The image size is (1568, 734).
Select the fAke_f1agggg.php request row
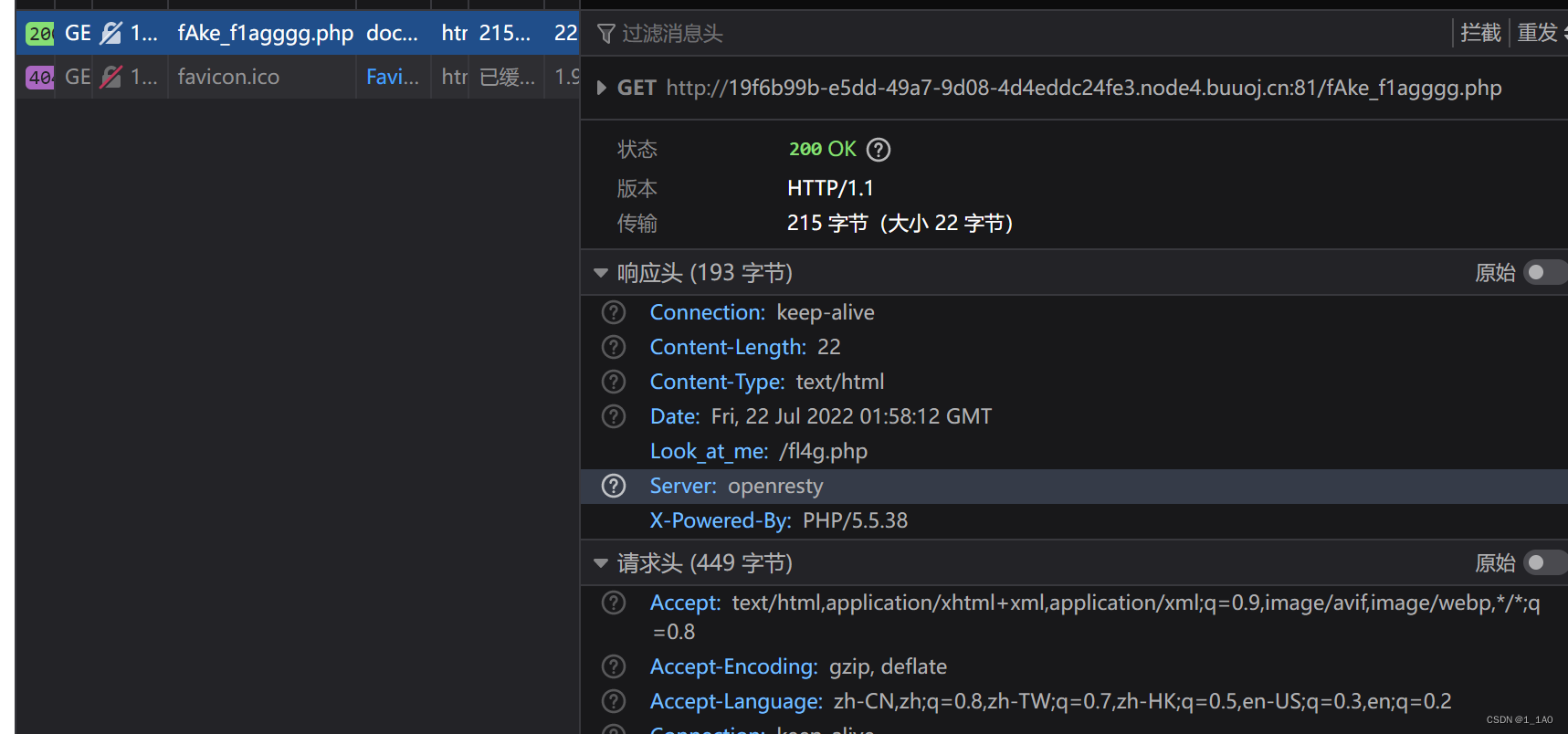click(x=265, y=34)
